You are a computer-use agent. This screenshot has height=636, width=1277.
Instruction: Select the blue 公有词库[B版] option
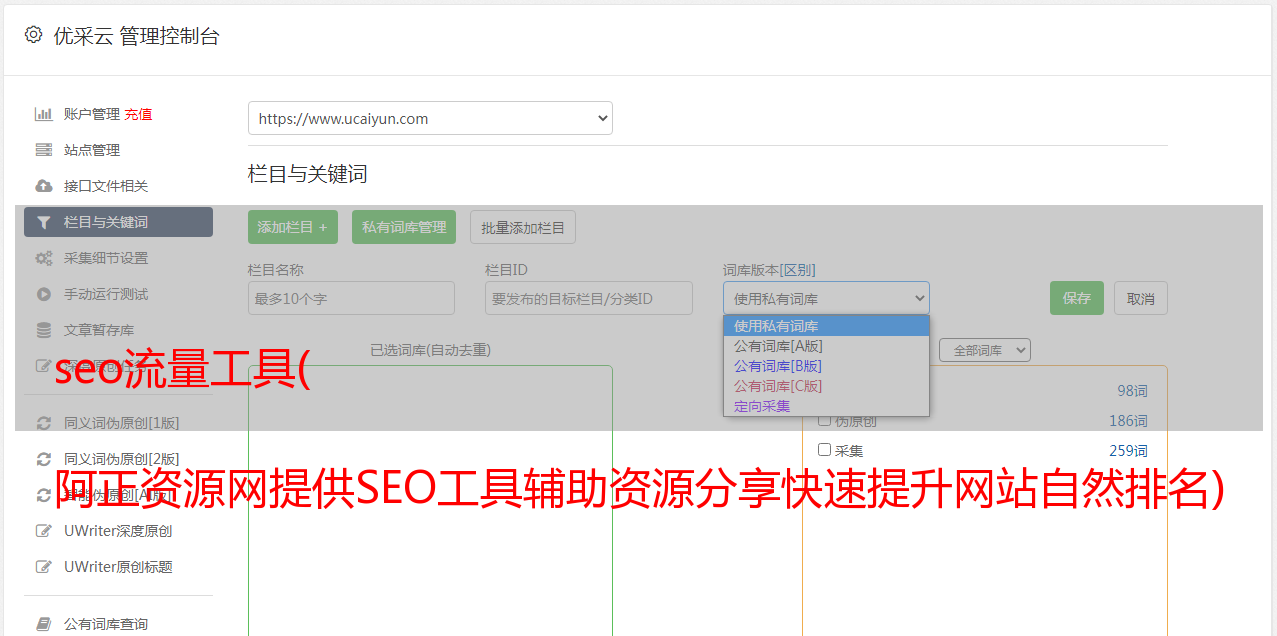(x=826, y=366)
